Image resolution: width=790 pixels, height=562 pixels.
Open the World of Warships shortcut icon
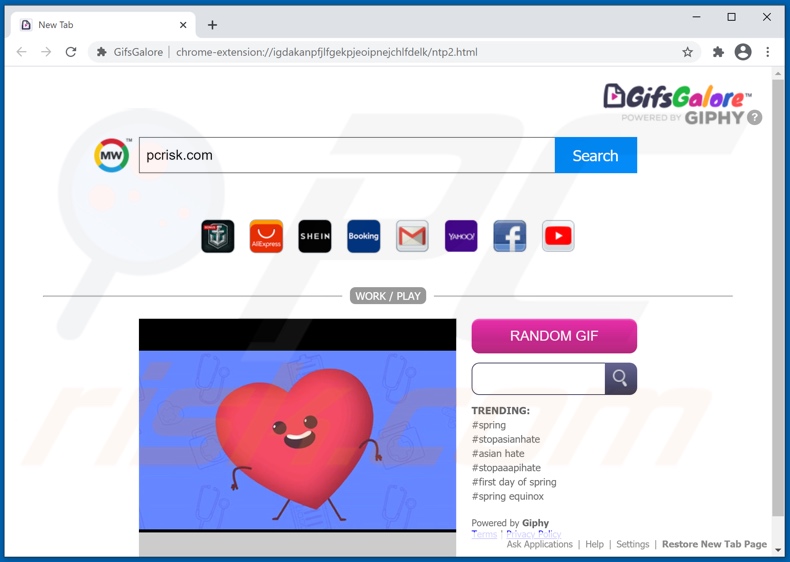(218, 236)
